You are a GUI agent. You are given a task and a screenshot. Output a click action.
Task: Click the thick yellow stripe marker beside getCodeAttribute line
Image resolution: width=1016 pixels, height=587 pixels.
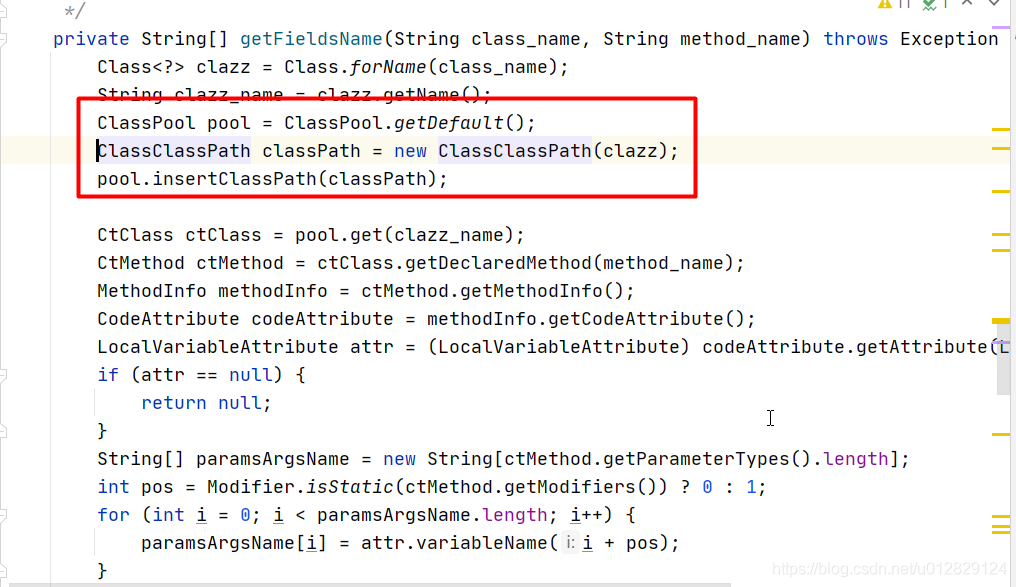coord(1001,321)
